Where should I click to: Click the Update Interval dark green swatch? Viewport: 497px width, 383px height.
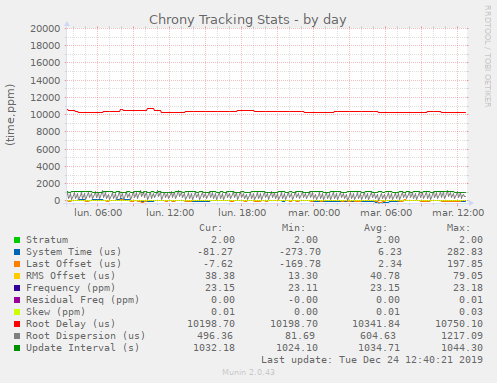[17, 348]
